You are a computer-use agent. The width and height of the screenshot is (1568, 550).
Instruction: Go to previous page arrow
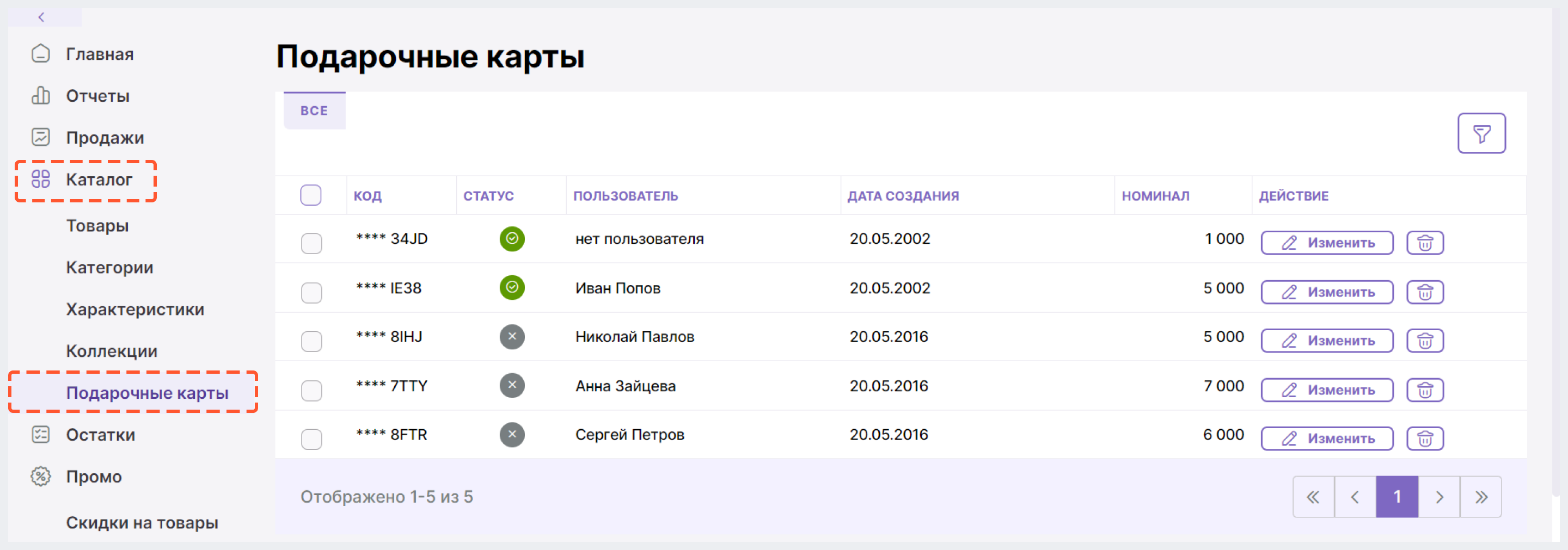1355,497
